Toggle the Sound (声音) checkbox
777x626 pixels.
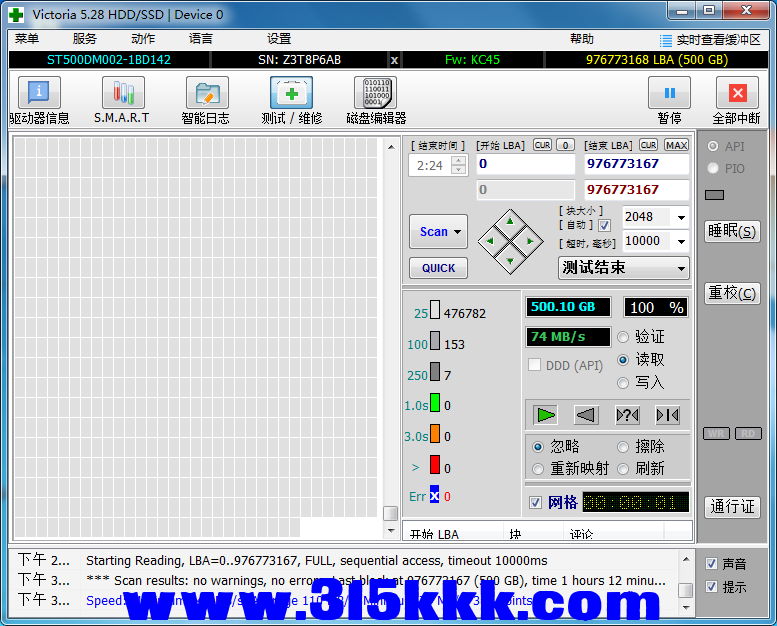click(x=711, y=564)
